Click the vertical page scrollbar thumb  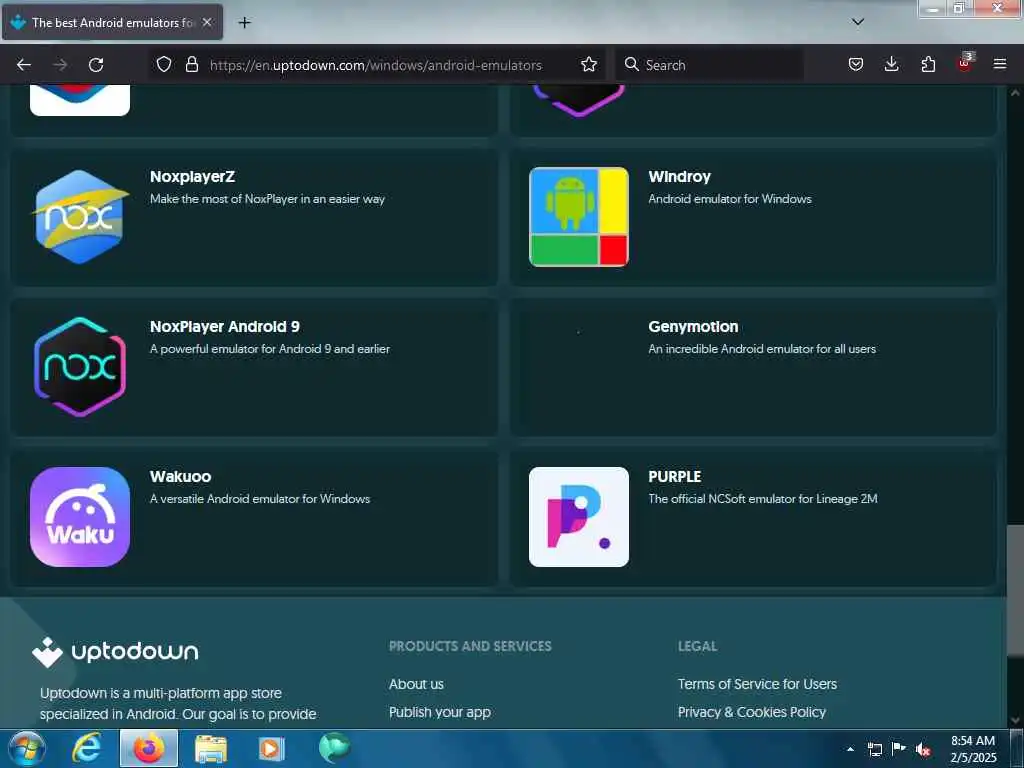(x=1014, y=590)
